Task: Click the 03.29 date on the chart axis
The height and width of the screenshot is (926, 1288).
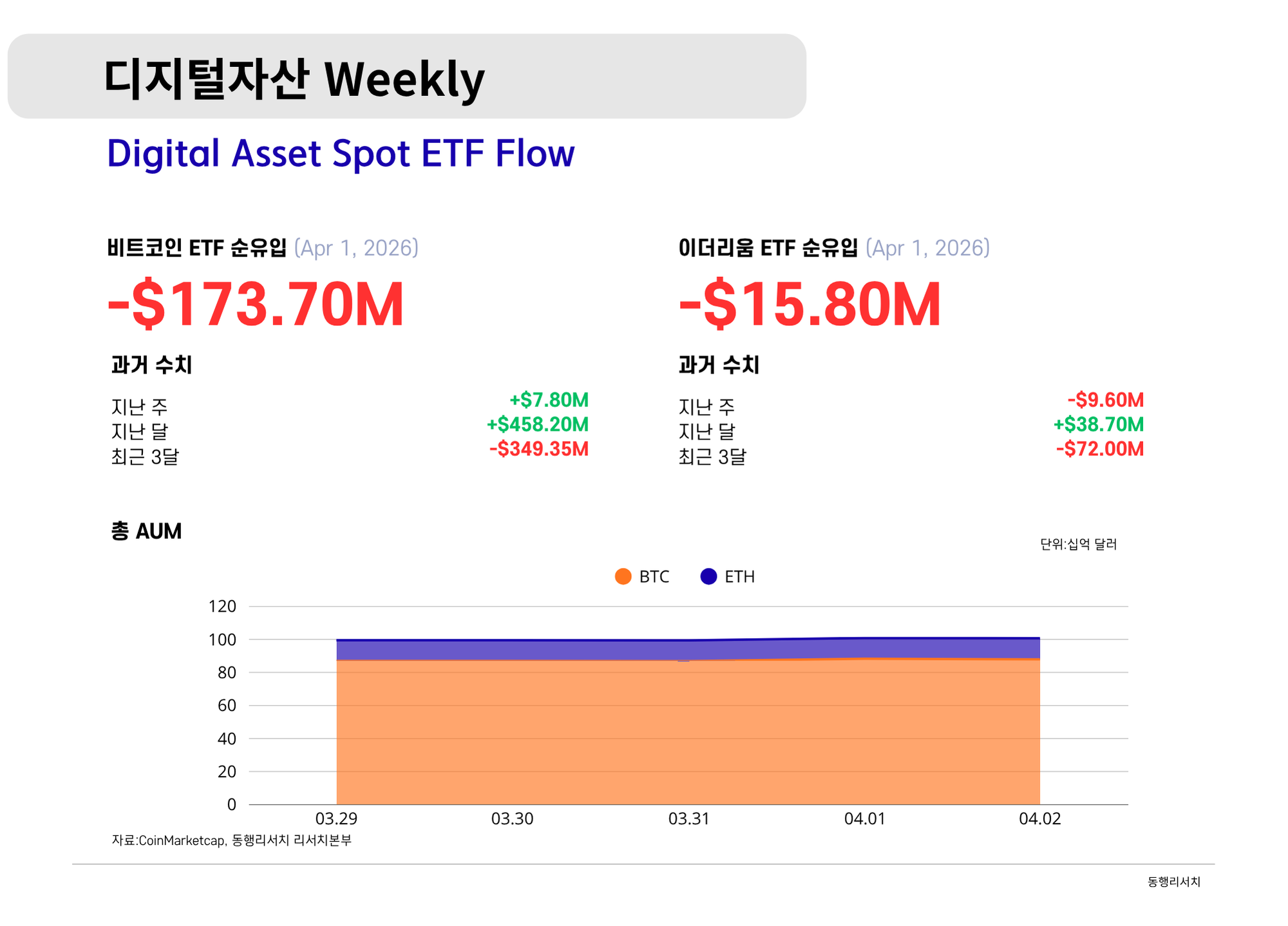Action: coord(336,818)
